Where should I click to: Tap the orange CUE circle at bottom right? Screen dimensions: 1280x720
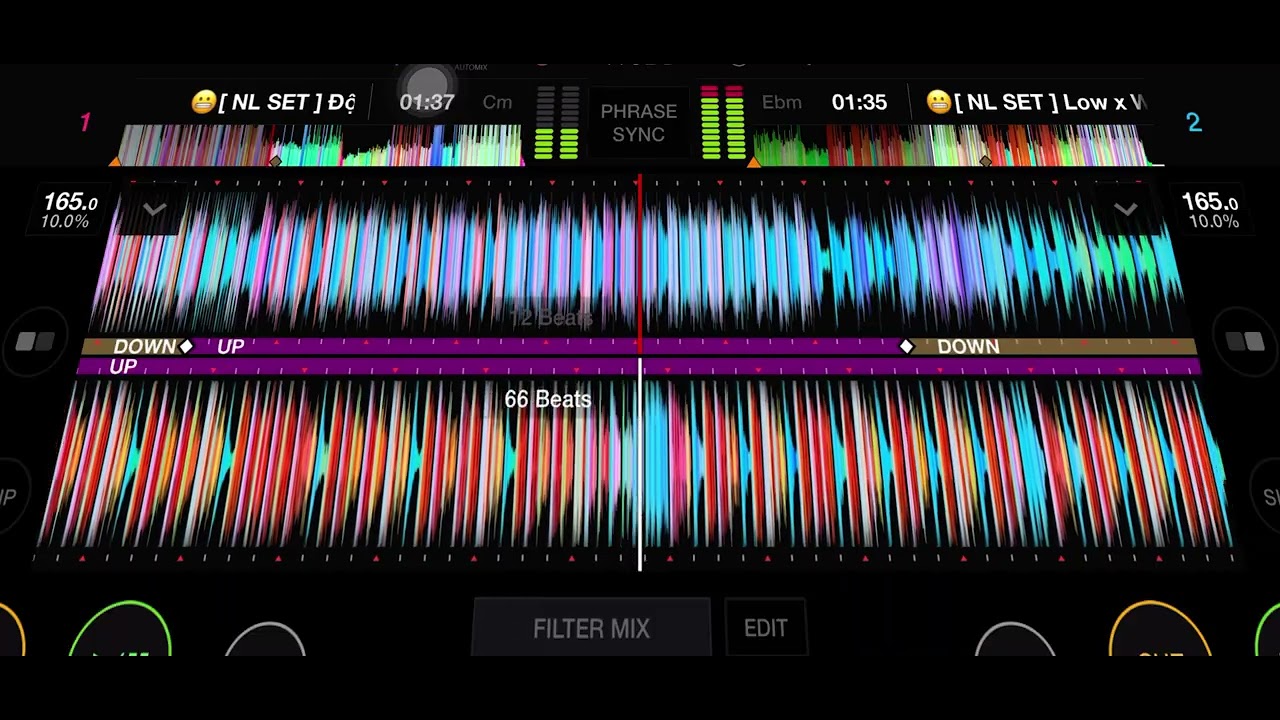(1160, 630)
